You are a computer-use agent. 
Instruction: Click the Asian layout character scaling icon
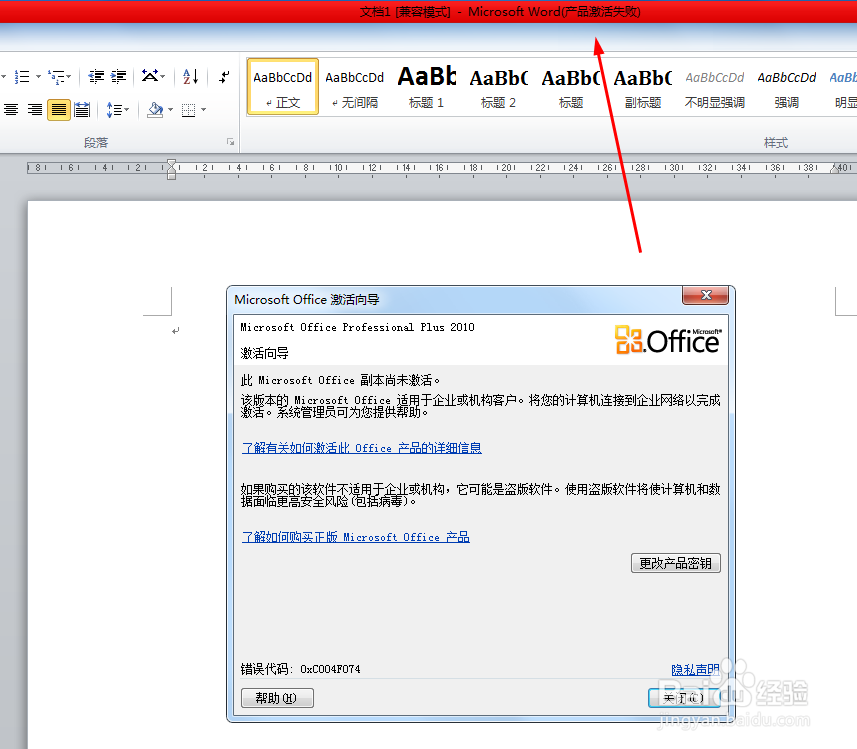tap(150, 76)
